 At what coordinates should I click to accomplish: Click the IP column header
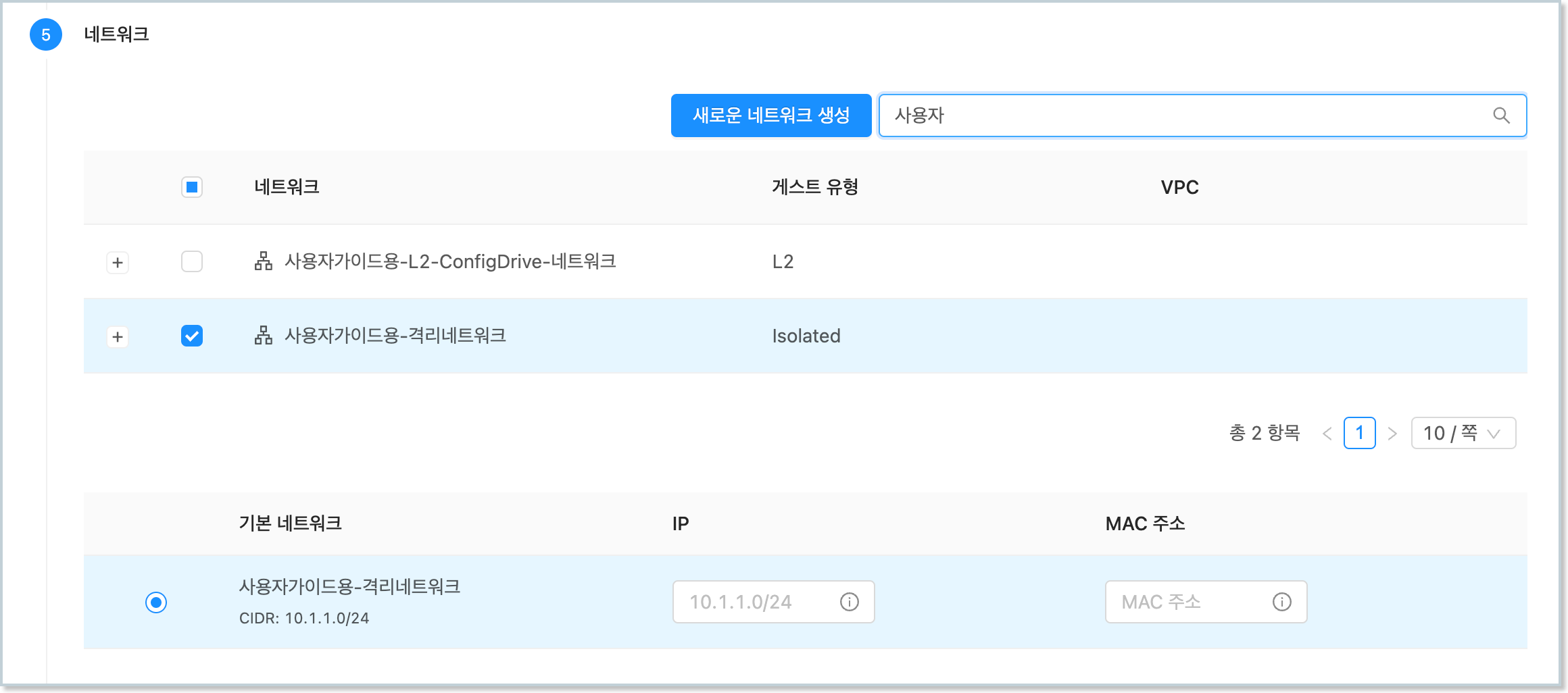pos(681,523)
